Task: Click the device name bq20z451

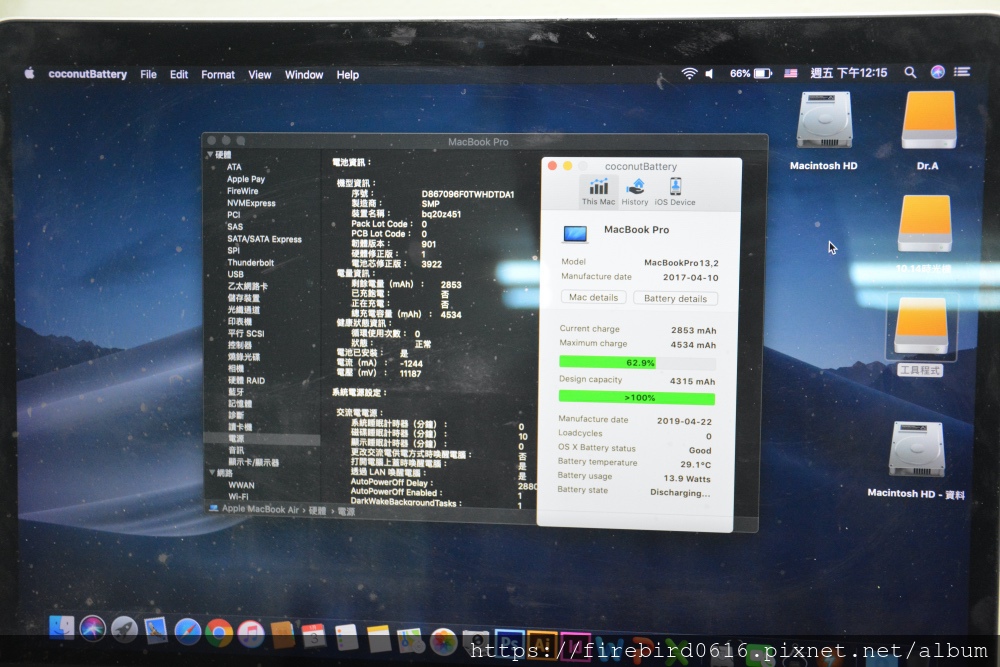Action: click(x=441, y=214)
